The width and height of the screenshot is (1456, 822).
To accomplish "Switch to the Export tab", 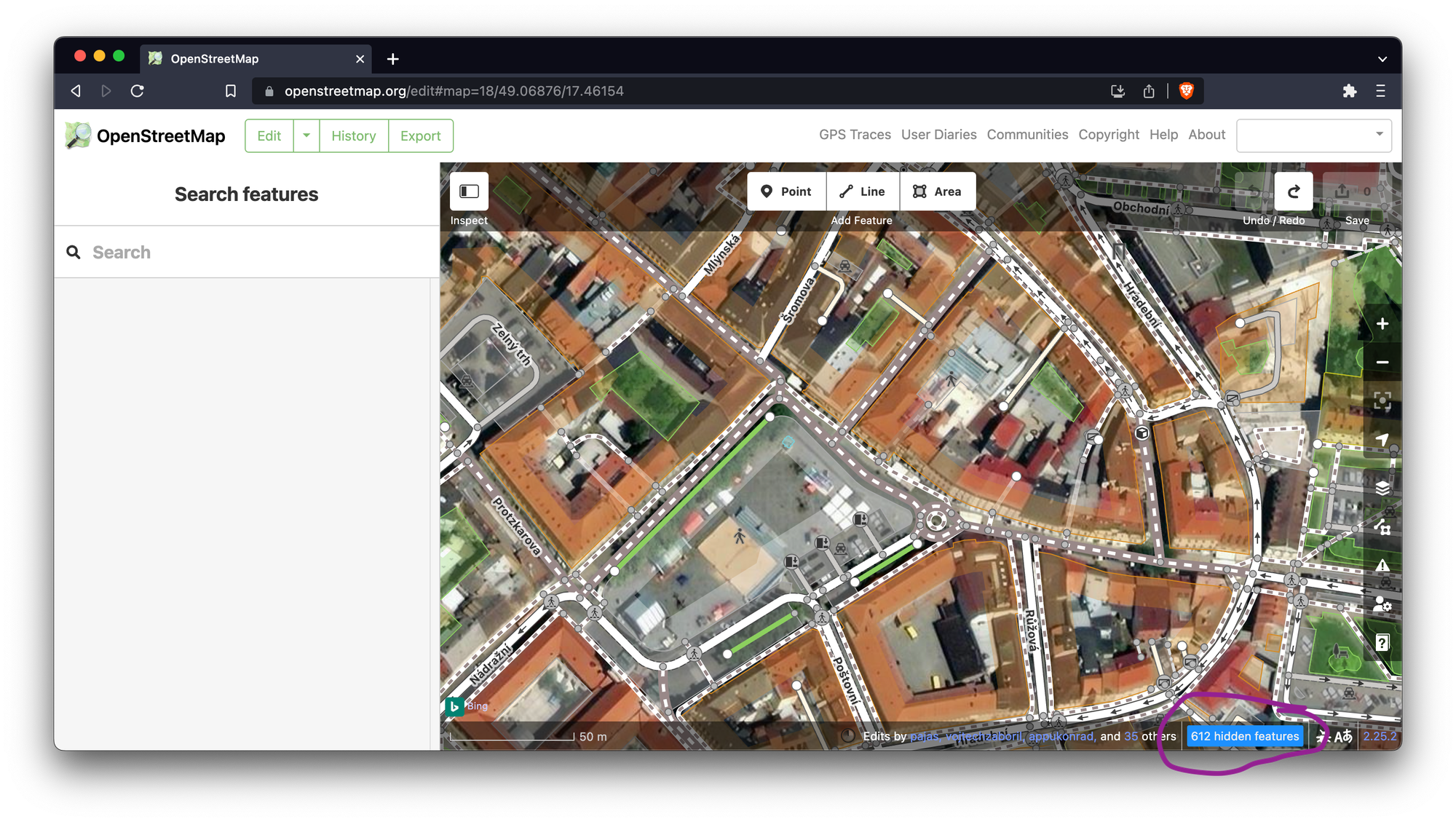I will point(421,135).
